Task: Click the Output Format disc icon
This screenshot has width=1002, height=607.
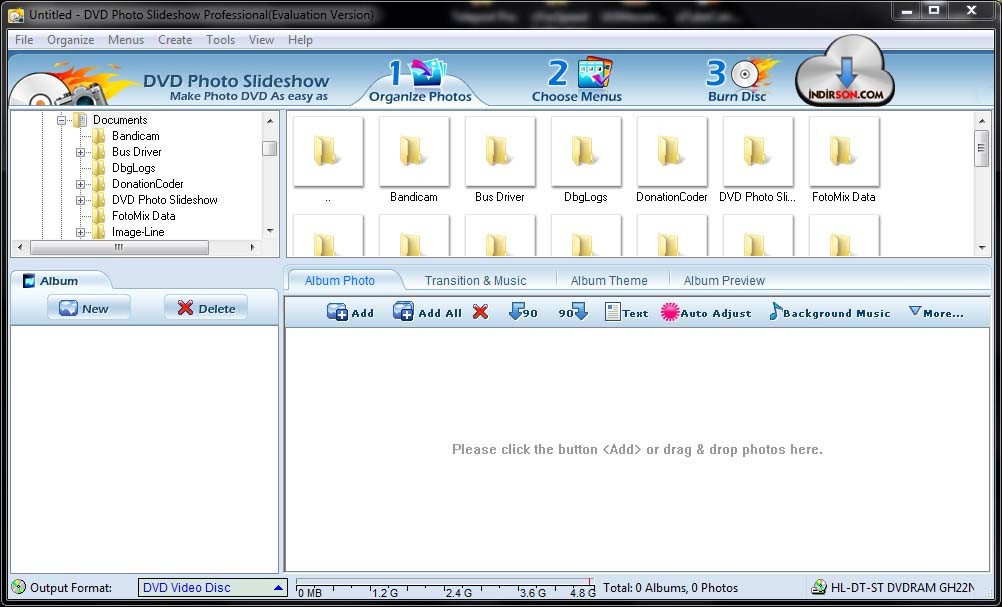Action: [x=19, y=587]
